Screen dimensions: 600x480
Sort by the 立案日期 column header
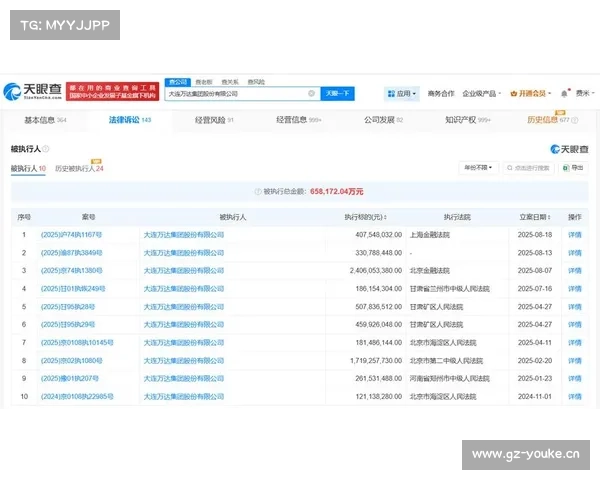pos(535,216)
